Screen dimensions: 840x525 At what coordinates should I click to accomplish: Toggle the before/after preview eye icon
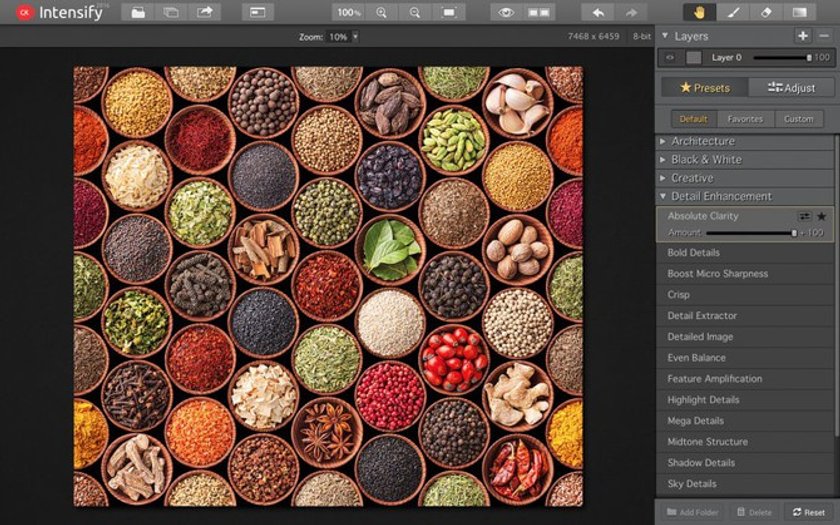tap(506, 12)
